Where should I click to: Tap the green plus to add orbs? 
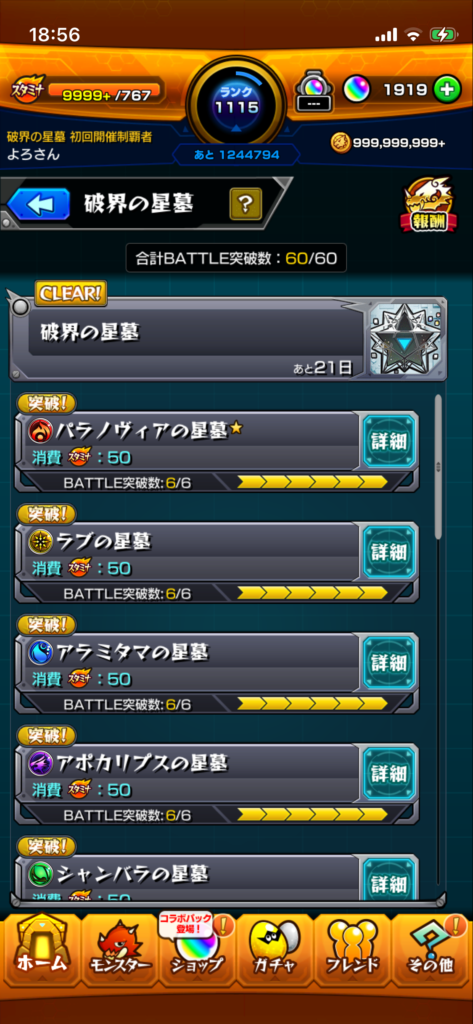click(448, 90)
